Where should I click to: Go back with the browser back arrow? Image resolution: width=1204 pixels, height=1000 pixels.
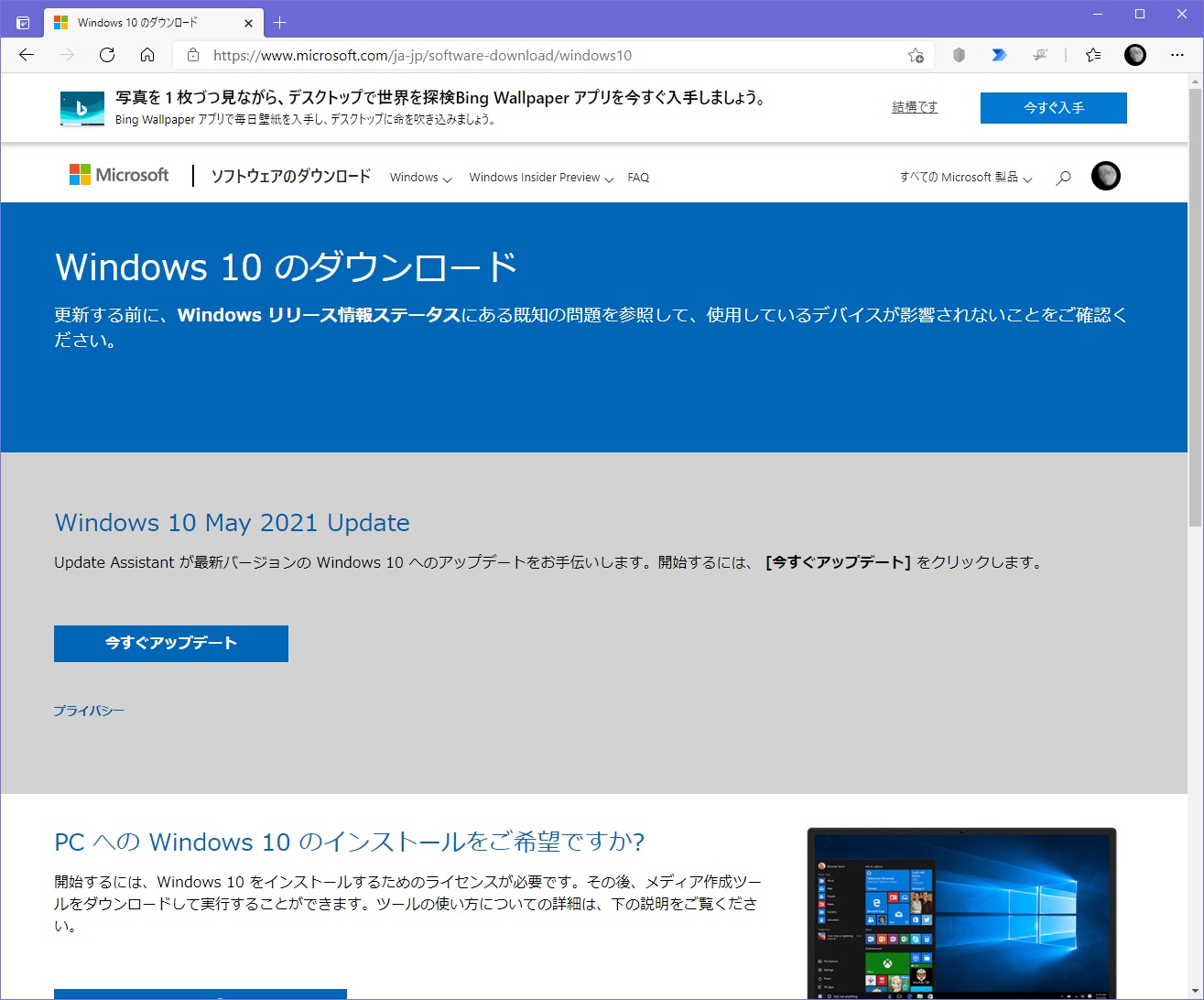point(27,55)
